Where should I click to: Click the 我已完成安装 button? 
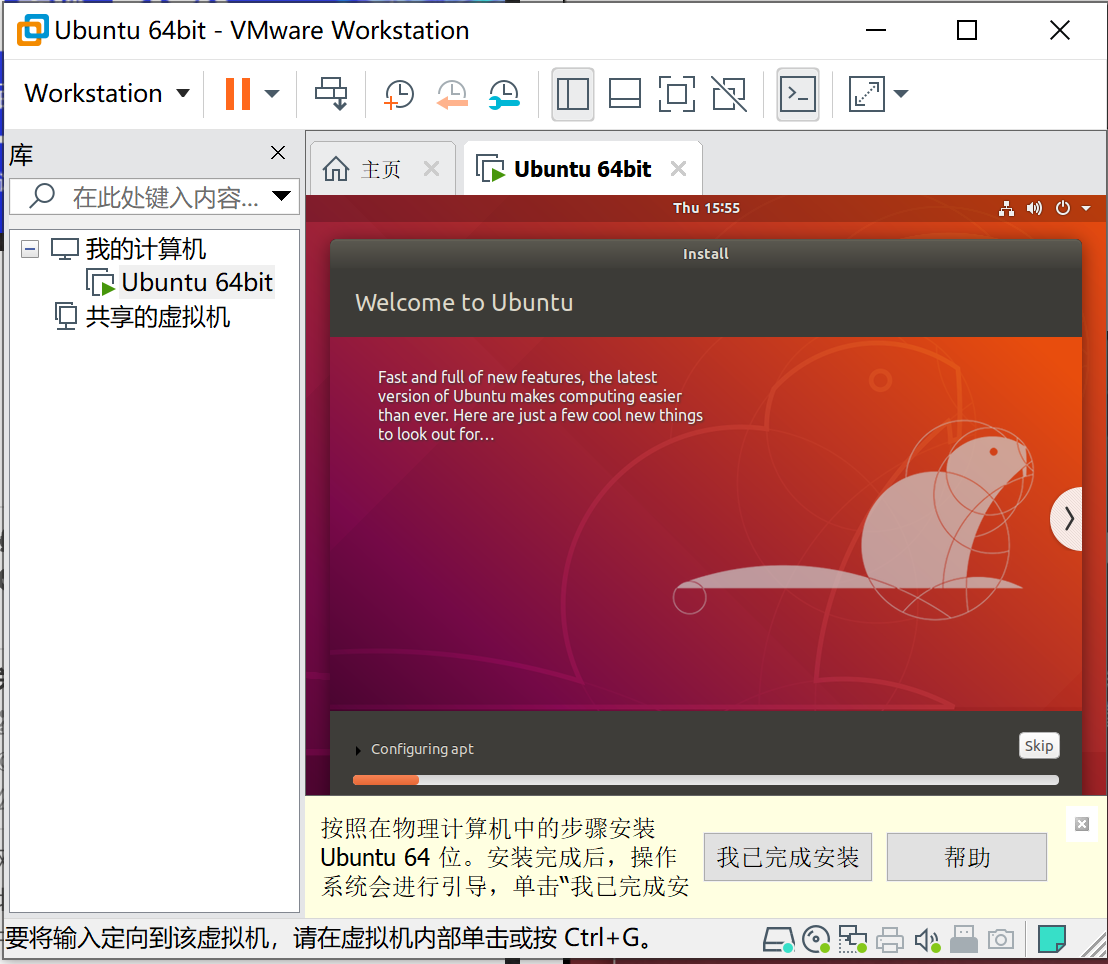tap(788, 857)
